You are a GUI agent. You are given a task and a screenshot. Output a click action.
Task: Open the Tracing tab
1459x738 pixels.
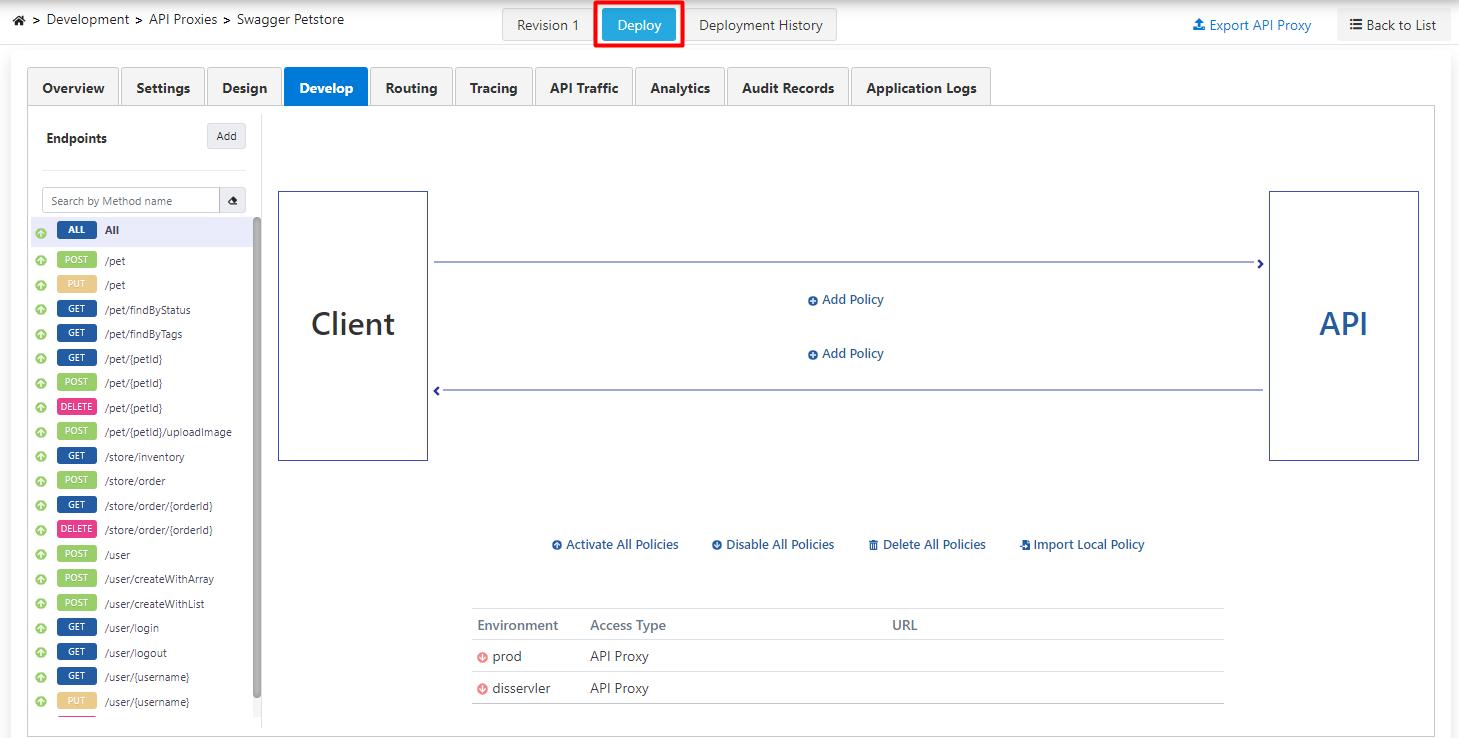(x=493, y=88)
